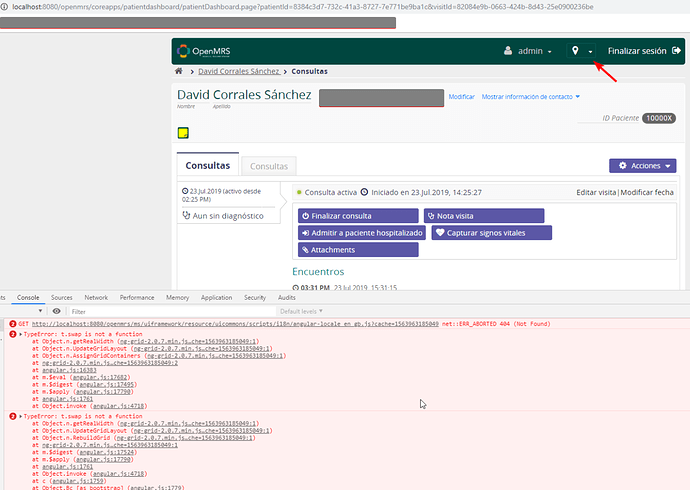The width and height of the screenshot is (690, 490).
Task: Click the gear icon in Acciones
Action: tap(623, 166)
